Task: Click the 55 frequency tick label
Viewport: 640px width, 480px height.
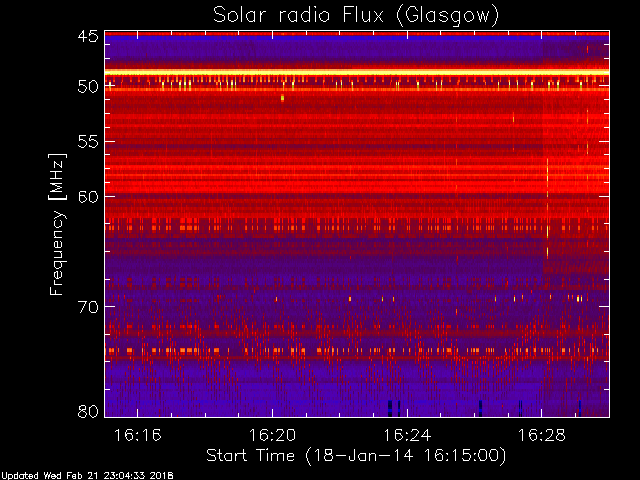Action: [x=88, y=142]
